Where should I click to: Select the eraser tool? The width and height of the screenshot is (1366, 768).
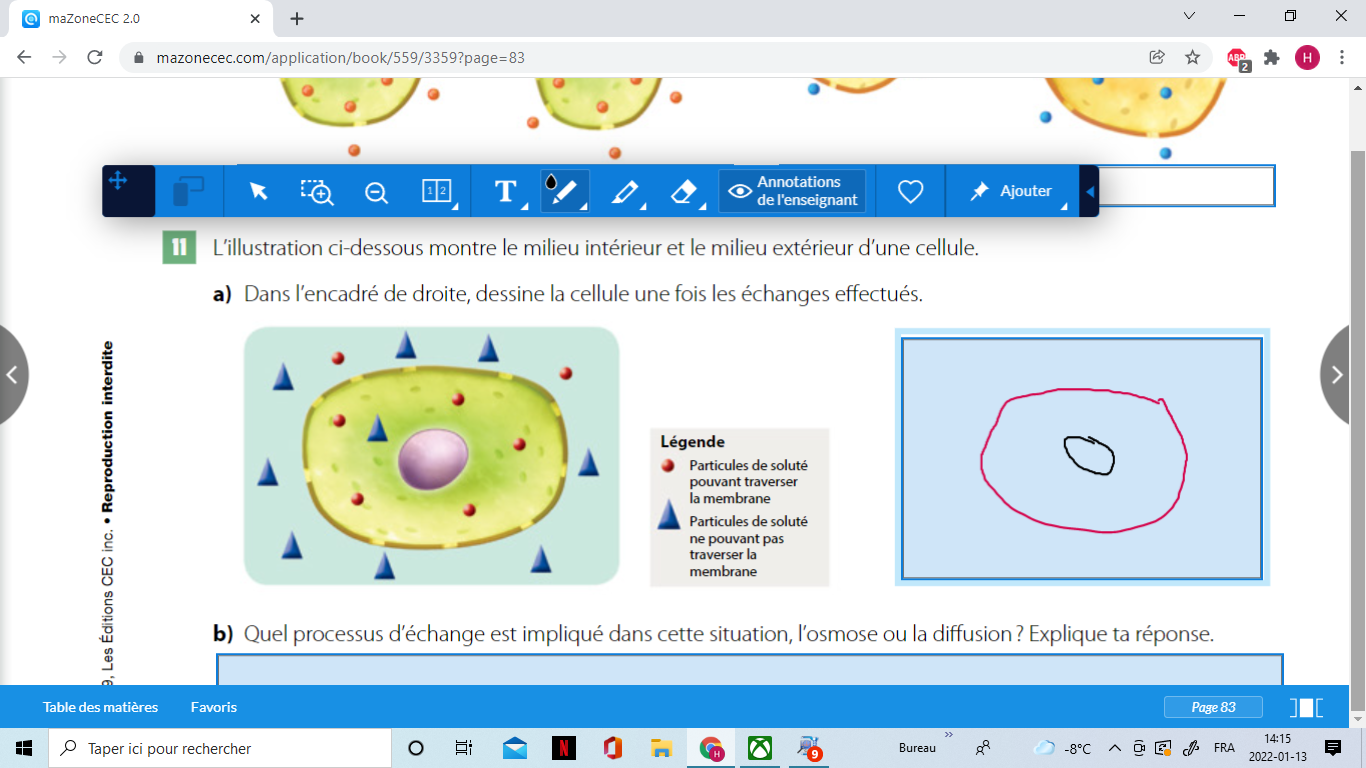tap(684, 191)
